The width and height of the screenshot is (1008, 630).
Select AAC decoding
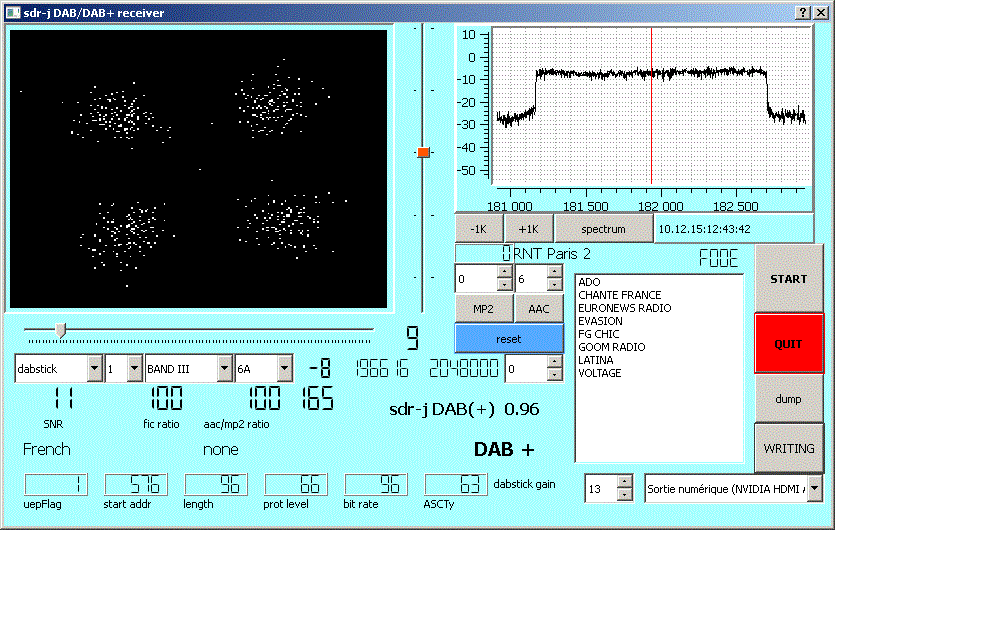click(539, 309)
